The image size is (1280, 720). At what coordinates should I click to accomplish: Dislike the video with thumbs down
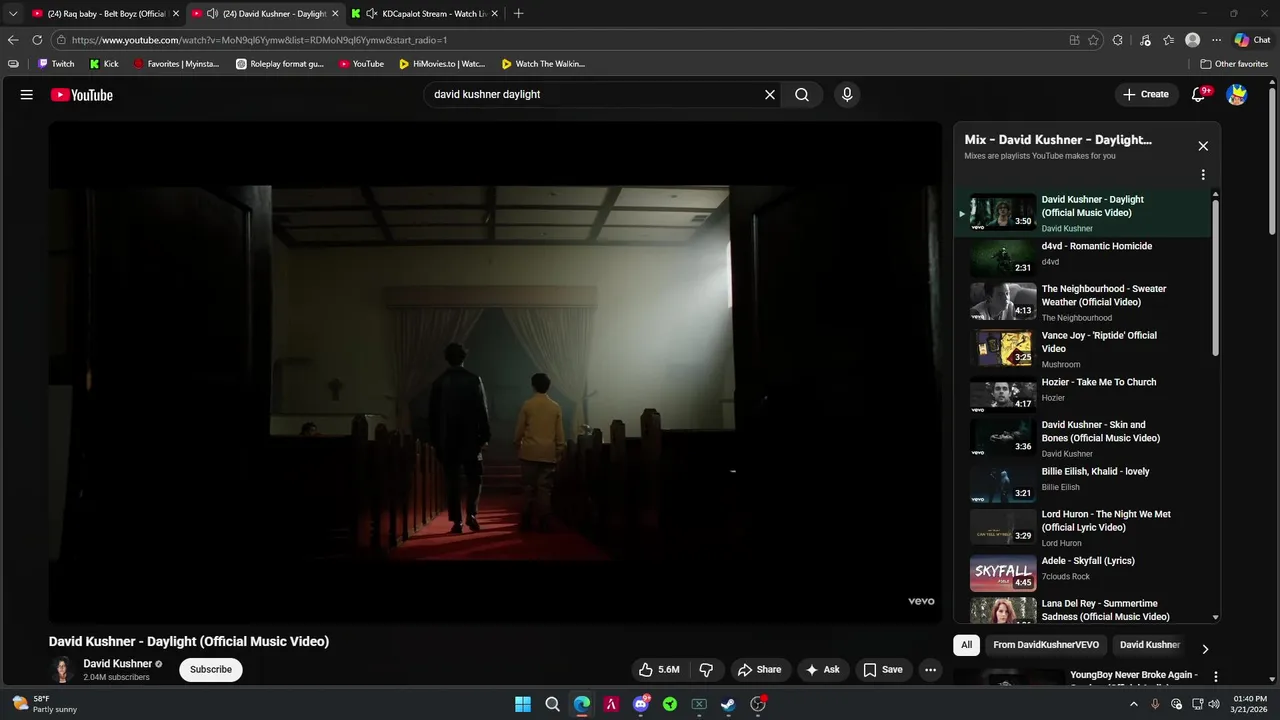point(706,670)
